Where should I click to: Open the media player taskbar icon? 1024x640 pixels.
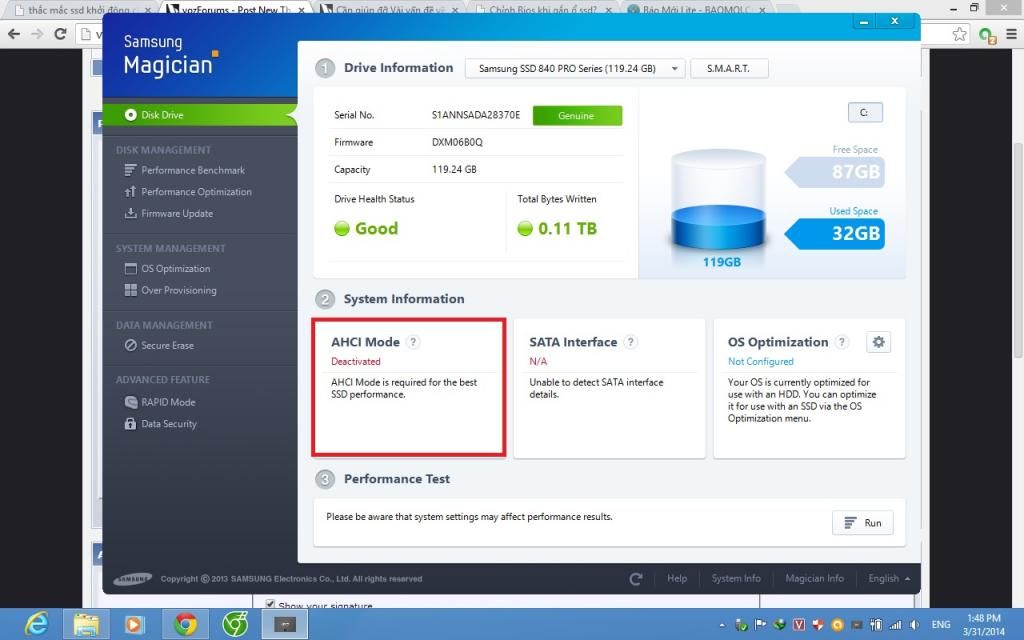pos(134,624)
